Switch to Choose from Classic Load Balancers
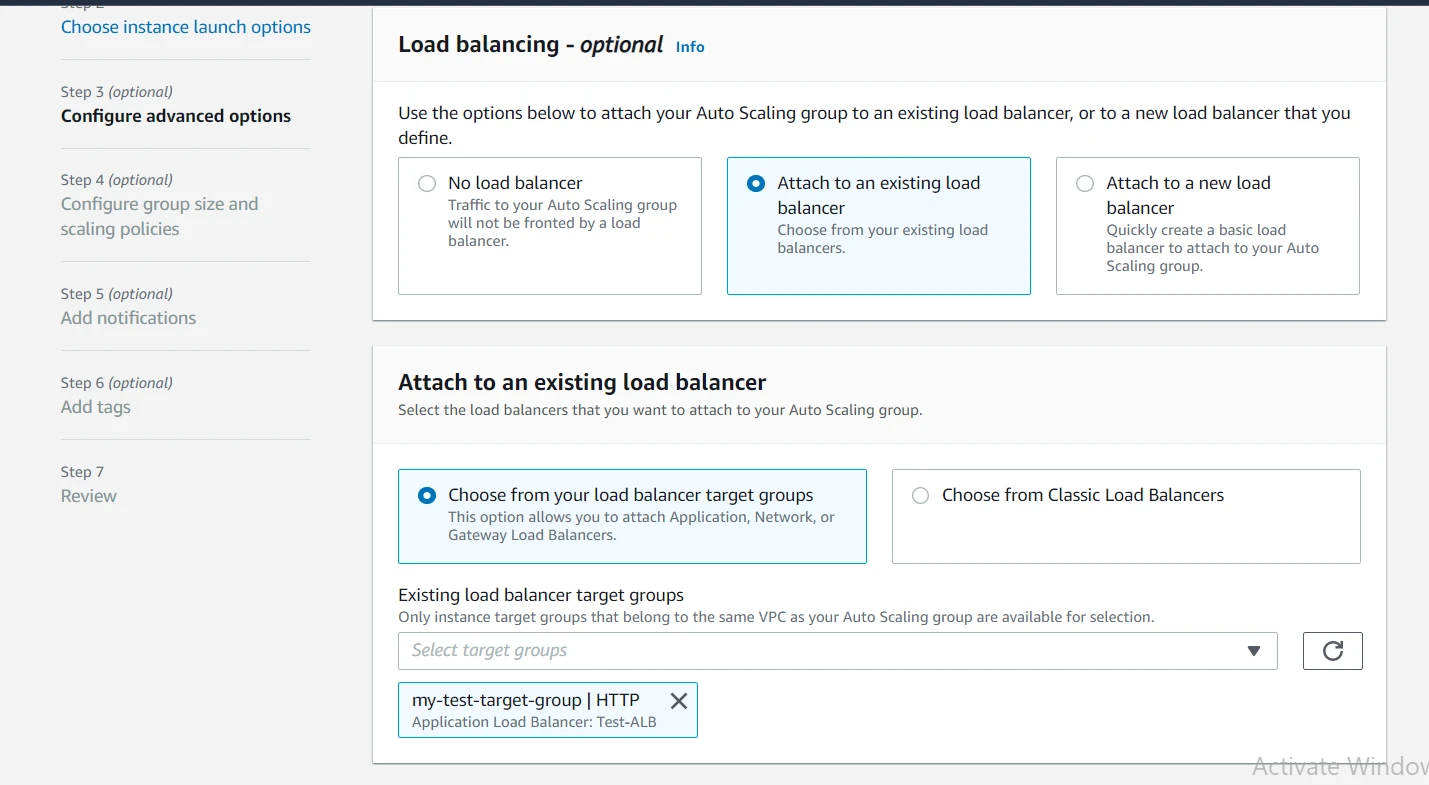The width and height of the screenshot is (1429, 785). (919, 495)
